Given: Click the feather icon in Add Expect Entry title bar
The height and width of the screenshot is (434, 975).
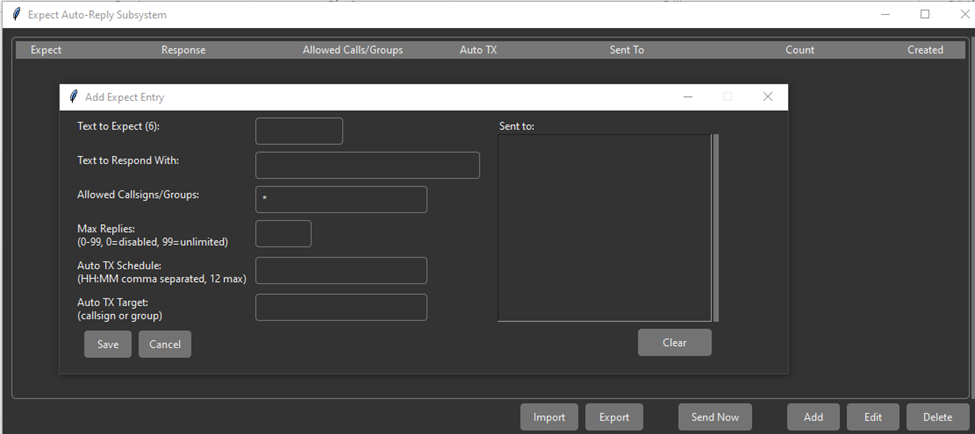Looking at the screenshot, I should point(73,97).
